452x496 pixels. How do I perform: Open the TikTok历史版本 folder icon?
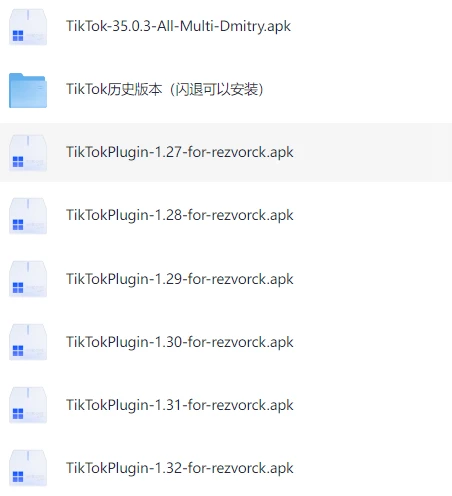click(28, 90)
